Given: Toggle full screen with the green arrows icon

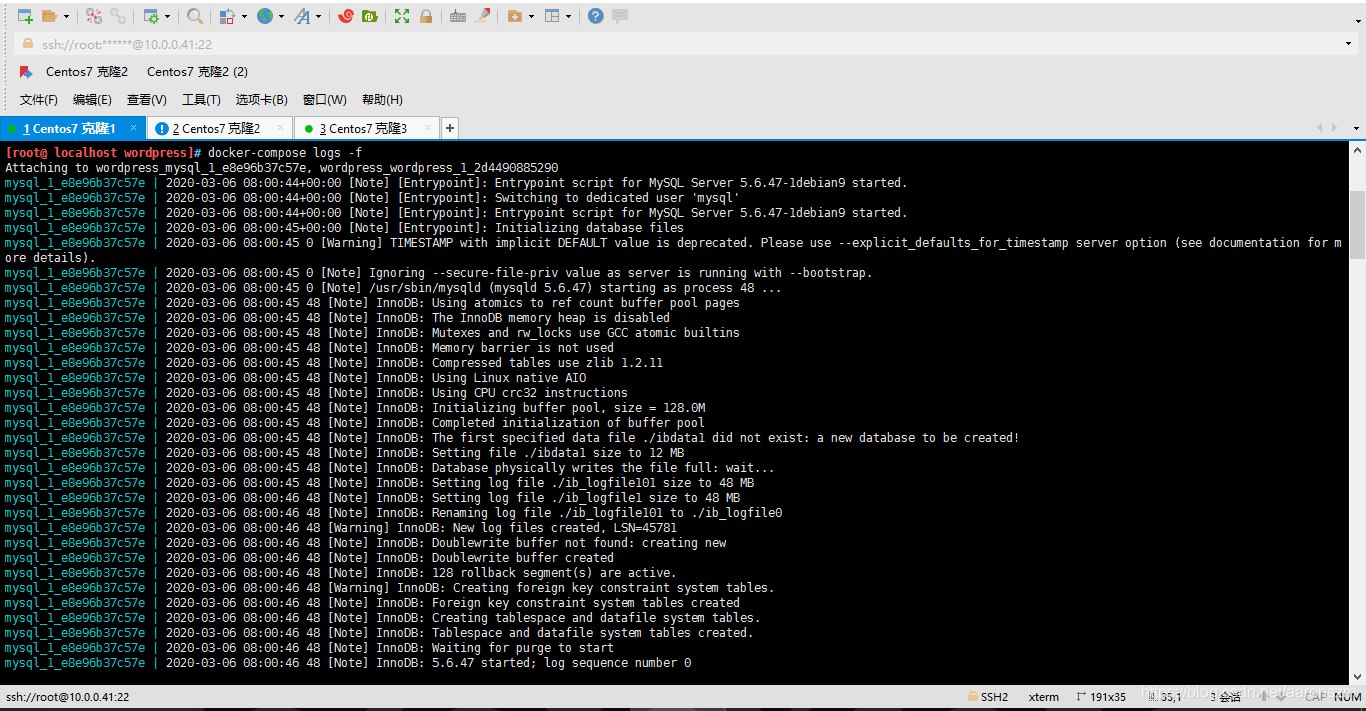Looking at the screenshot, I should (402, 16).
